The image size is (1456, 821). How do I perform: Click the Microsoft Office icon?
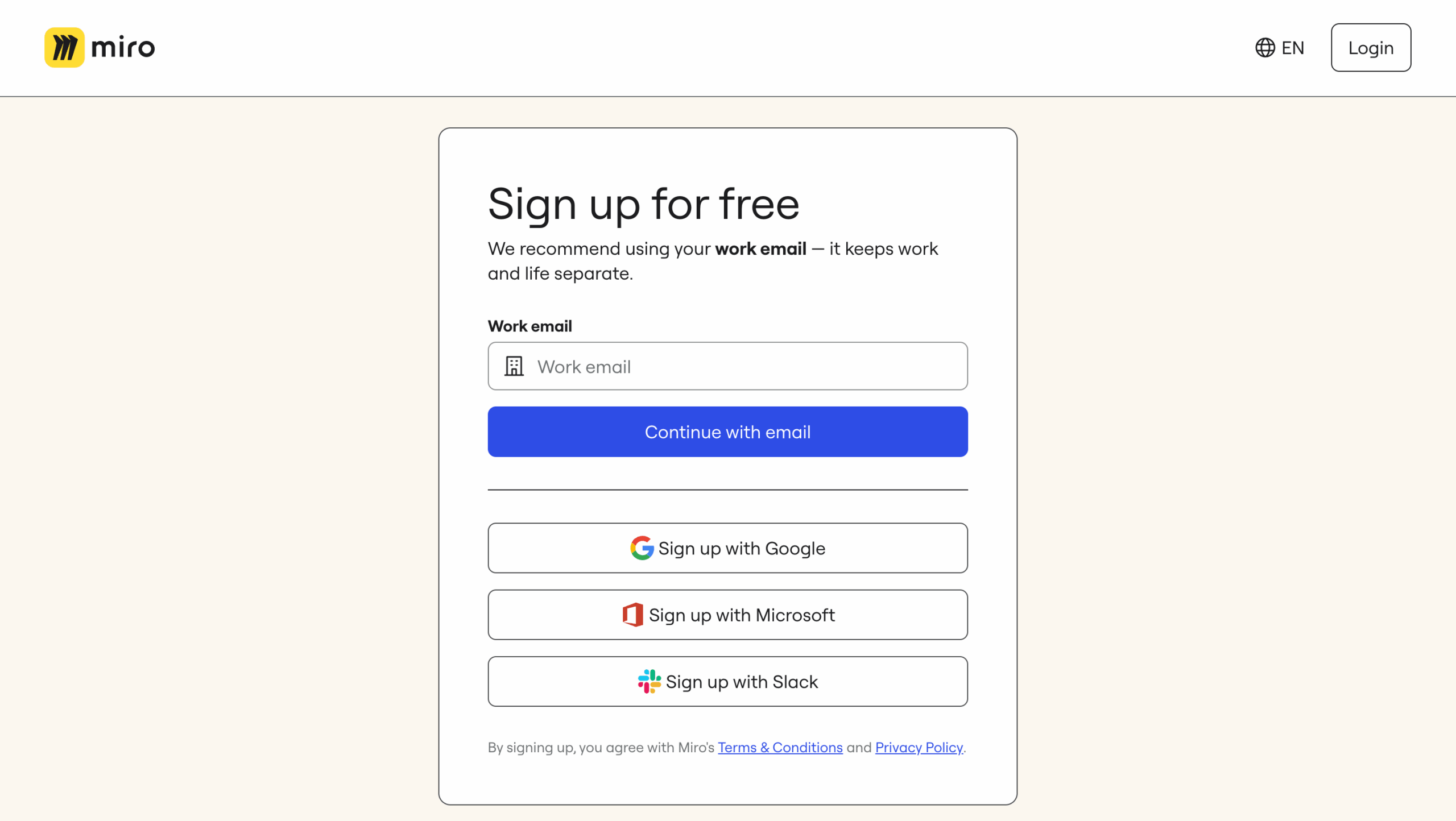pos(632,614)
